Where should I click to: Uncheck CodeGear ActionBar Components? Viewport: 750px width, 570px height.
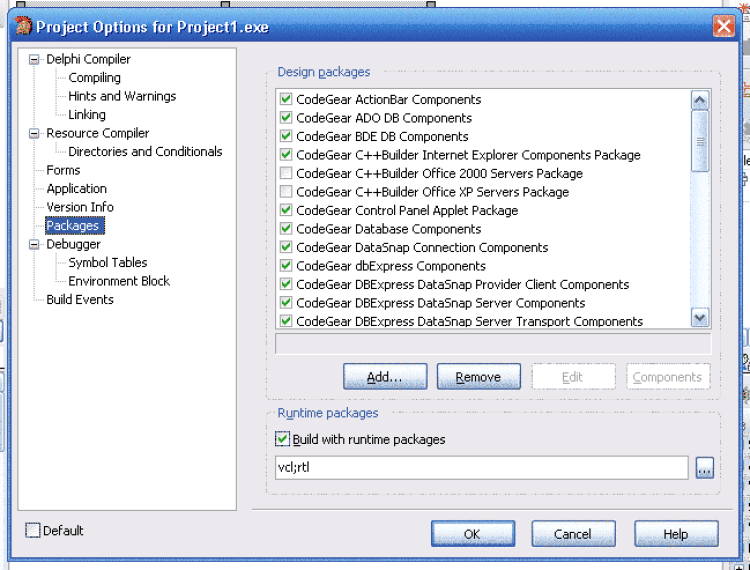pos(287,100)
